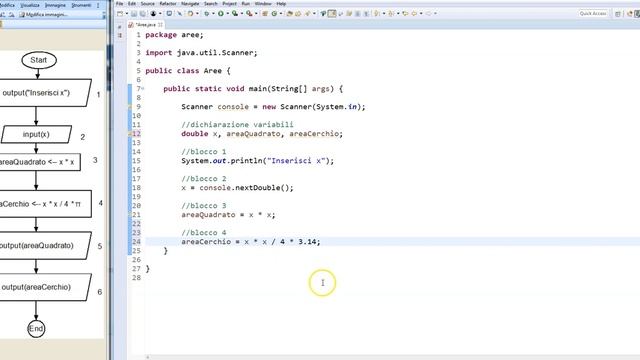
Task: Click the New Java Class icon
Action: (274, 13)
